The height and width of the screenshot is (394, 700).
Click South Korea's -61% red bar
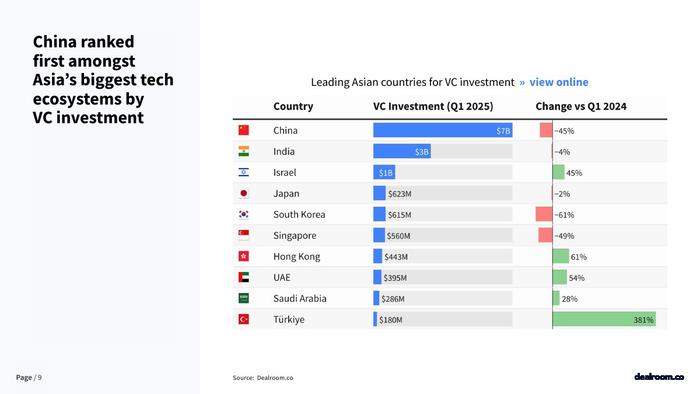tap(544, 214)
